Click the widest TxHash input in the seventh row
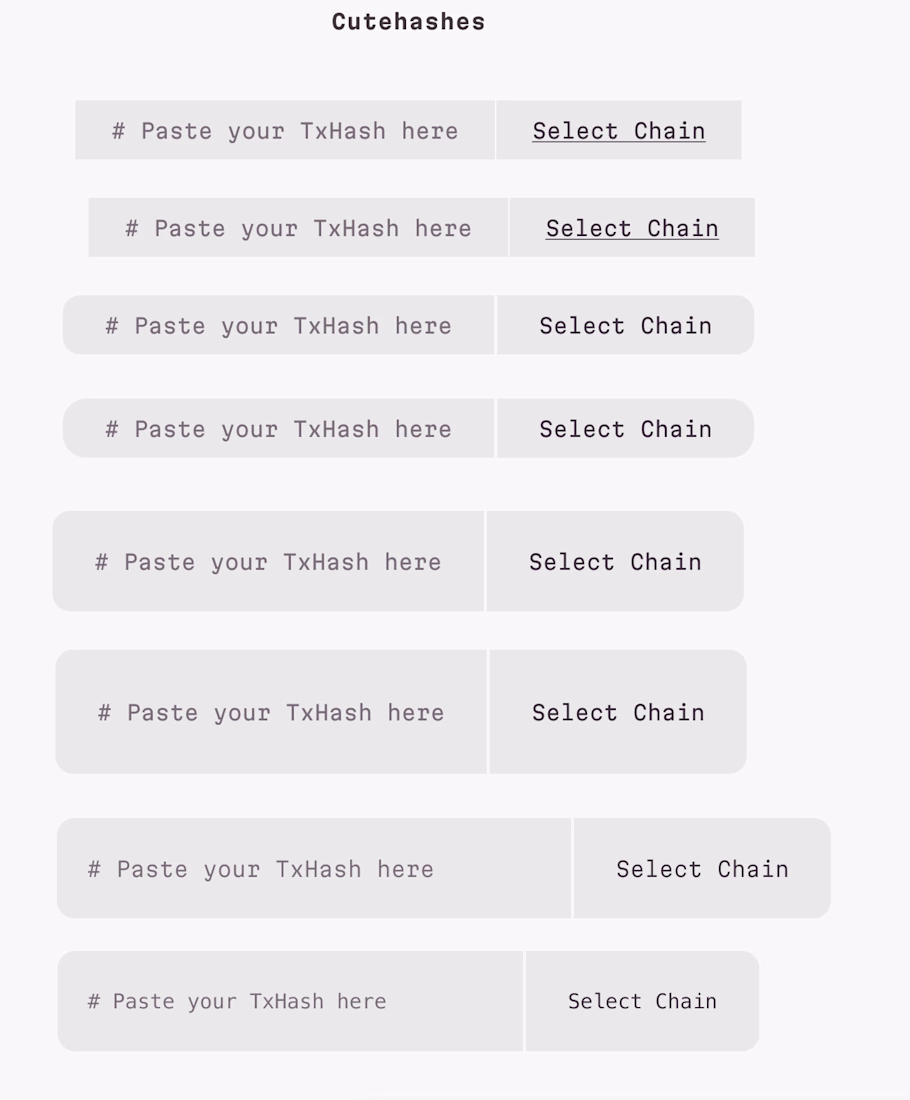 point(314,869)
